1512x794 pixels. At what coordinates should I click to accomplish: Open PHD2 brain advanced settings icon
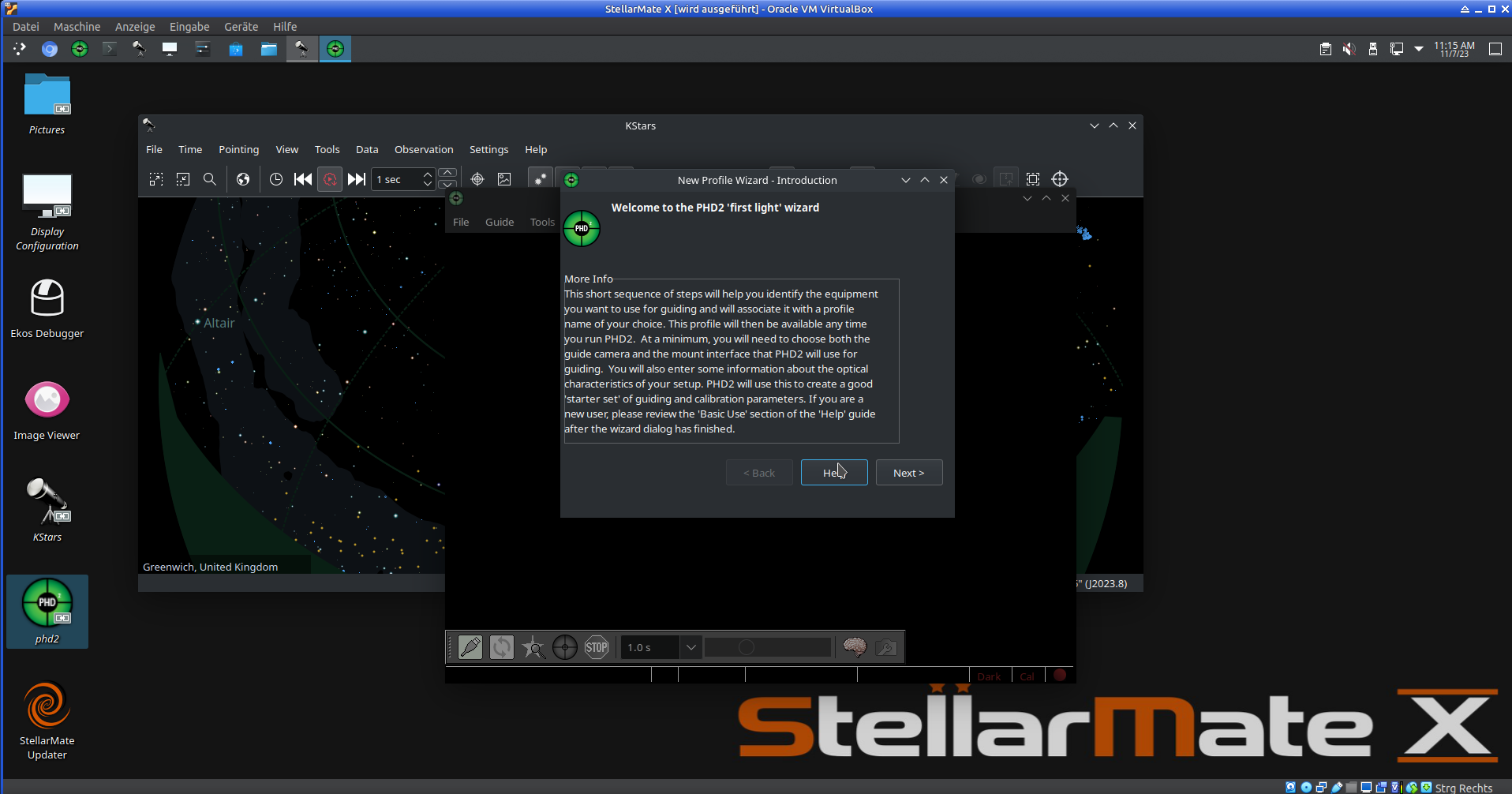tap(855, 647)
